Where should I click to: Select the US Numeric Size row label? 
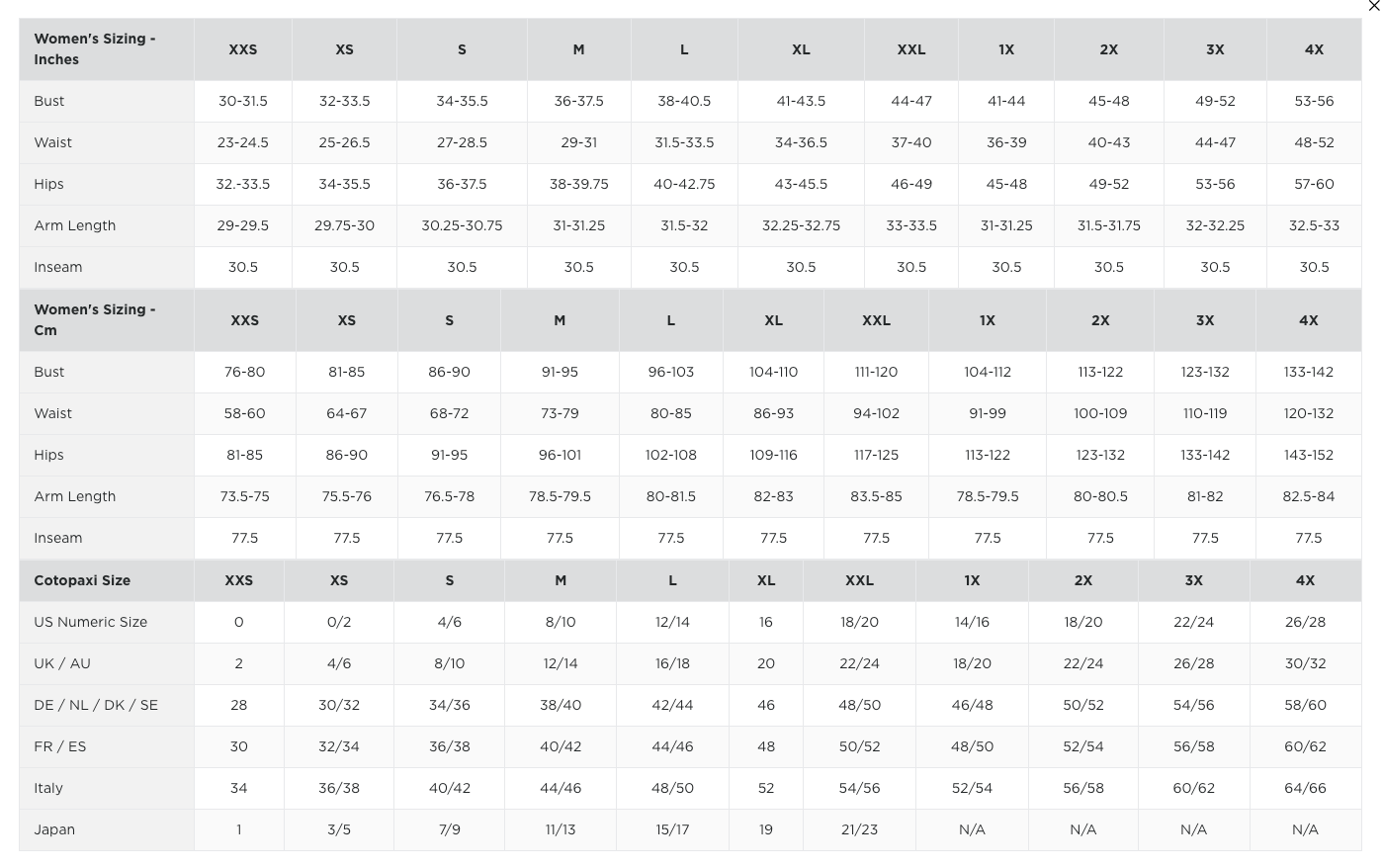pyautogui.click(x=90, y=622)
